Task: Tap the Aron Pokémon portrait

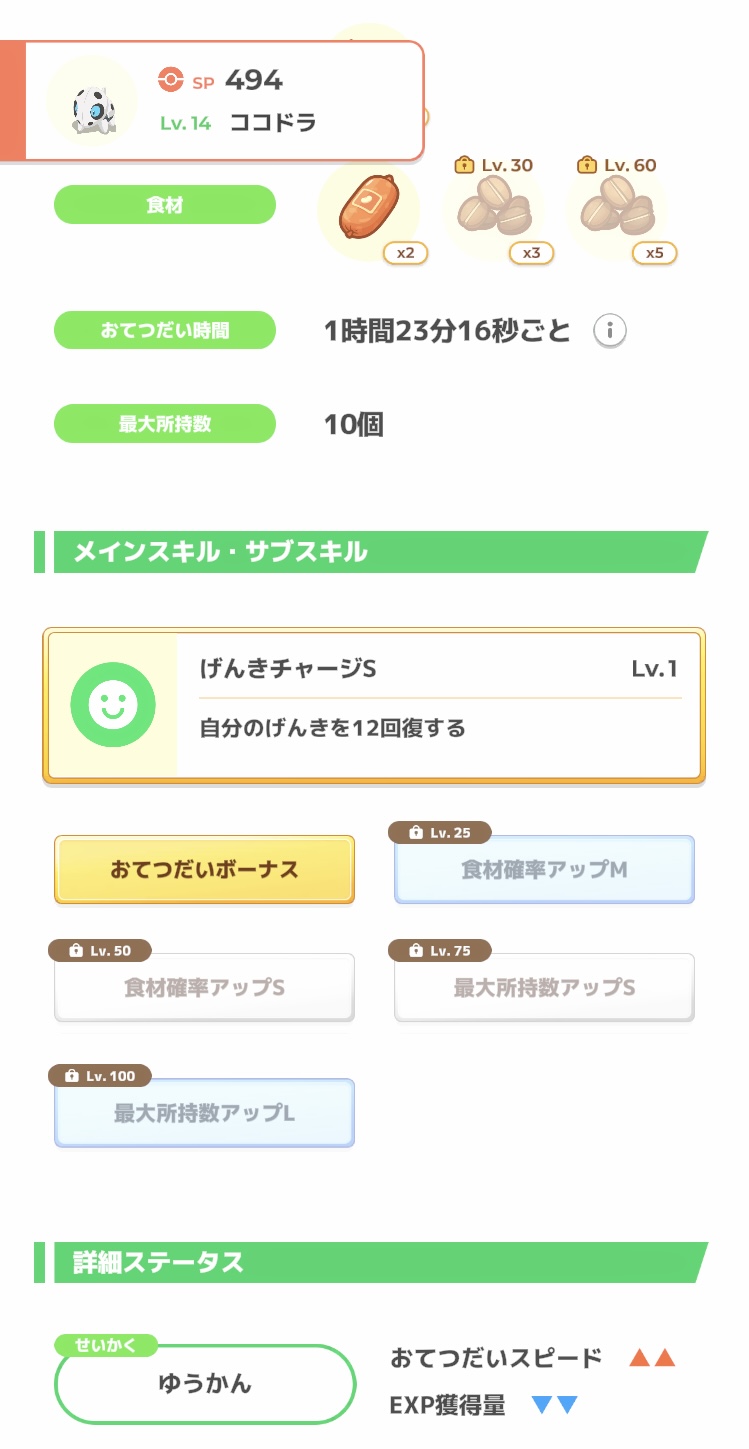Action: pos(92,101)
